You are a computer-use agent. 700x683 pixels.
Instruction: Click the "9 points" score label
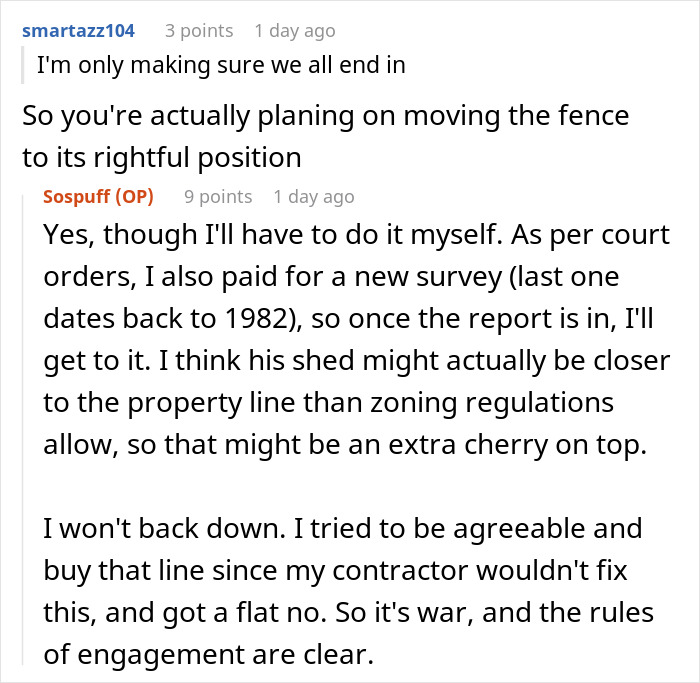pos(218,196)
